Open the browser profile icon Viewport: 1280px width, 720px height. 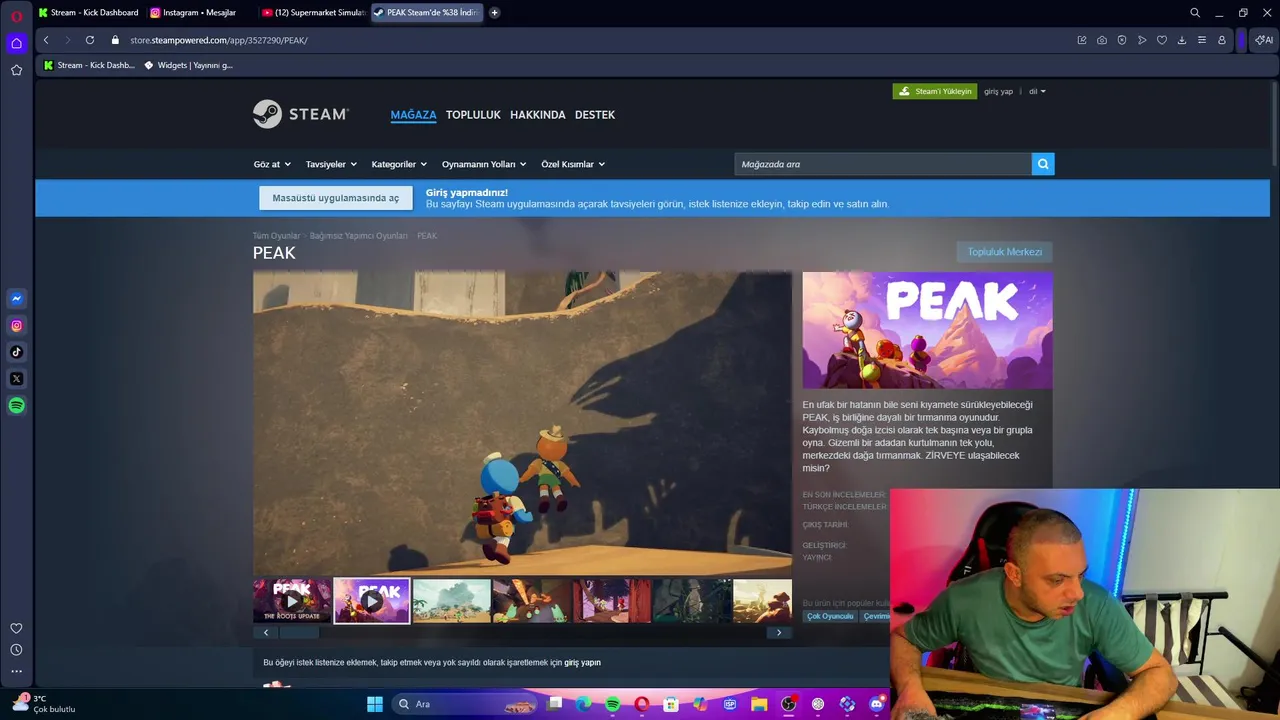tap(1222, 40)
